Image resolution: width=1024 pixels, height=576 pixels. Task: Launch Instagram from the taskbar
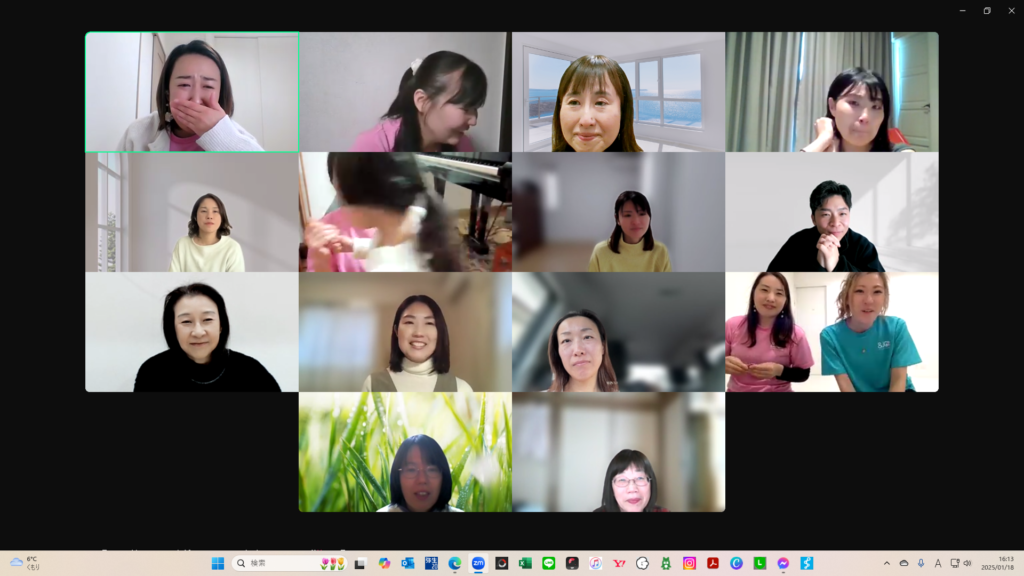689,563
